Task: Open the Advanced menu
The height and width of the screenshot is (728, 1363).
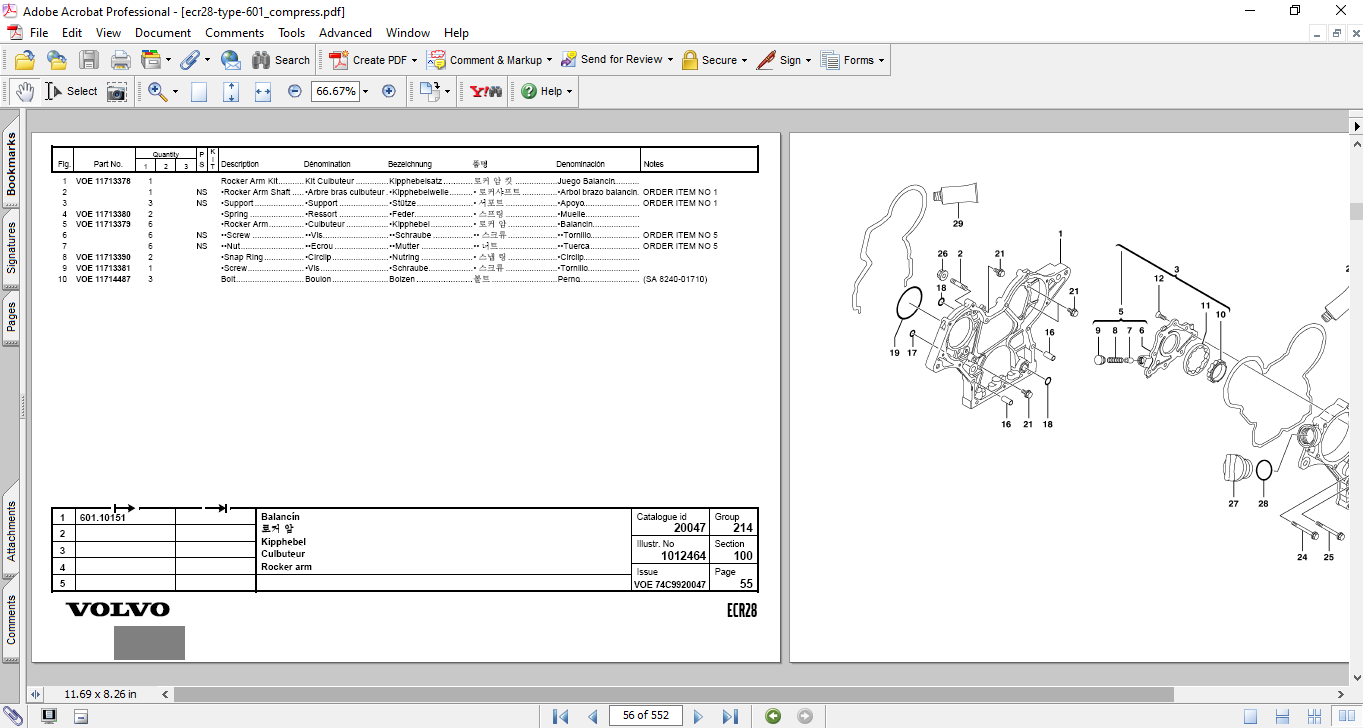Action: click(x=343, y=33)
